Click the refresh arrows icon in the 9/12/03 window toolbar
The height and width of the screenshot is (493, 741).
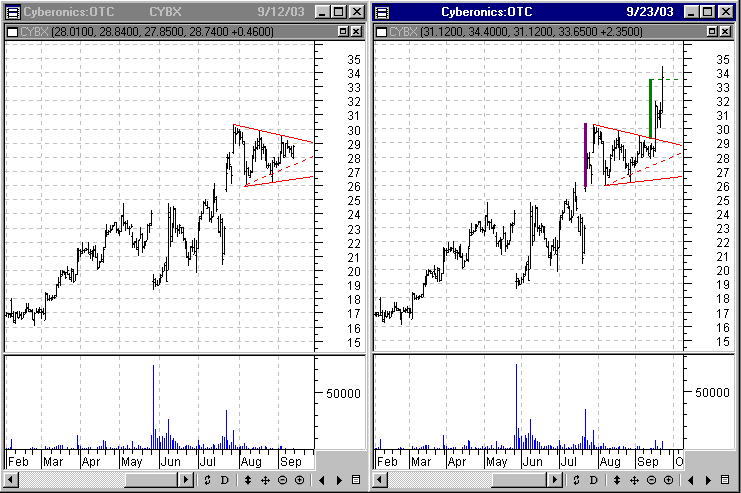point(207,480)
